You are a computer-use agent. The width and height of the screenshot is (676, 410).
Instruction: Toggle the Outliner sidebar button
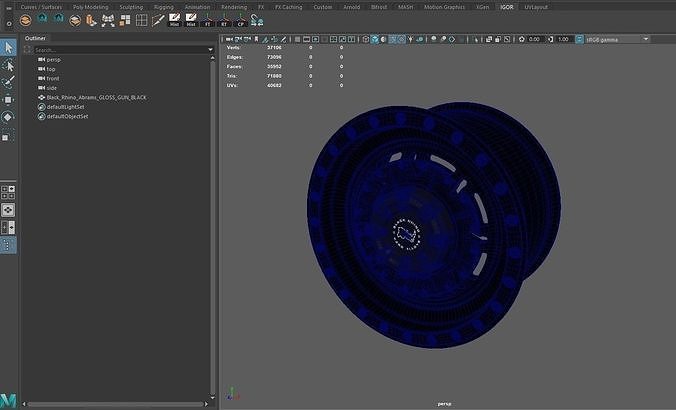coord(8,245)
